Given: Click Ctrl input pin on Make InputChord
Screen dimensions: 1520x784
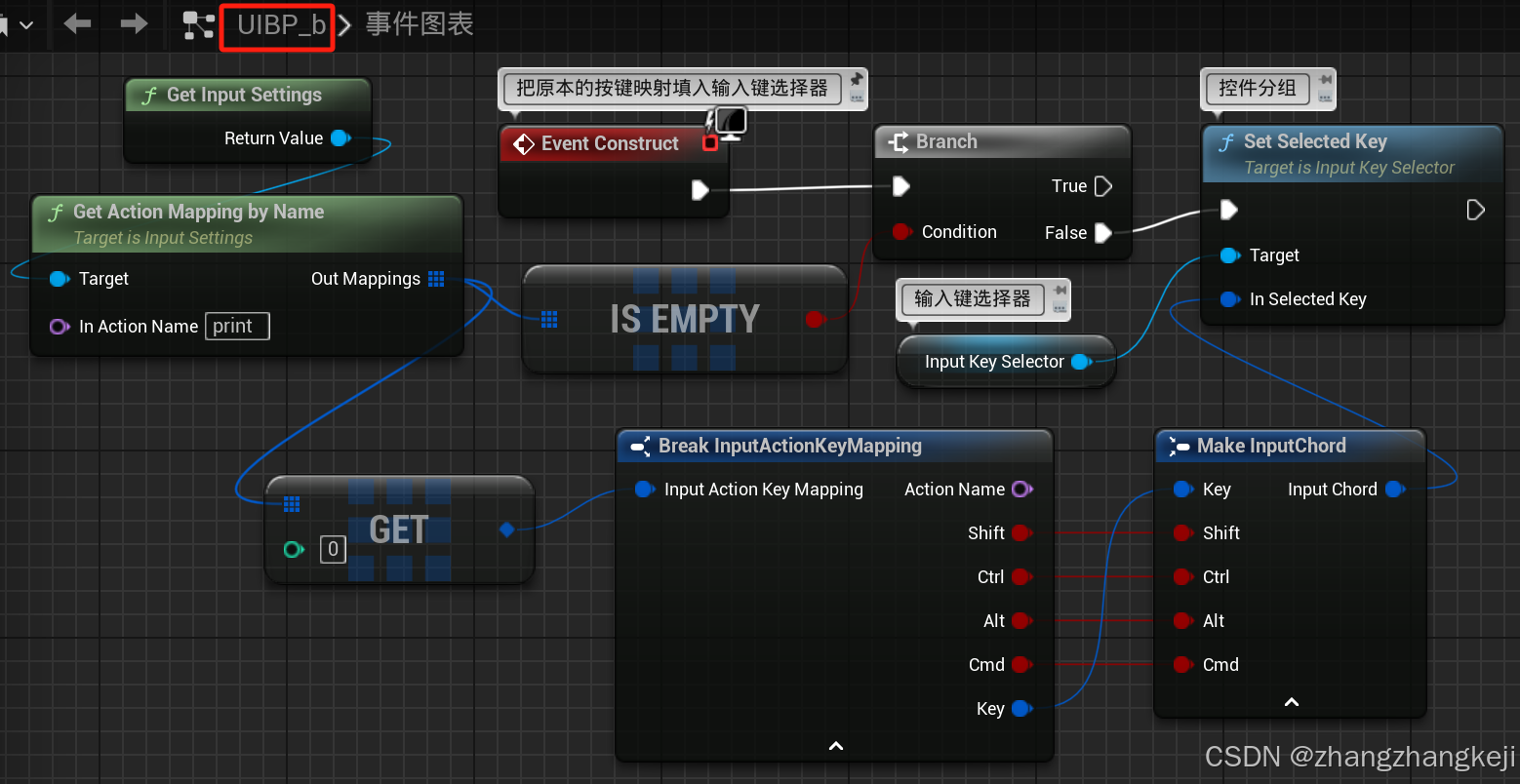Looking at the screenshot, I should (1183, 577).
